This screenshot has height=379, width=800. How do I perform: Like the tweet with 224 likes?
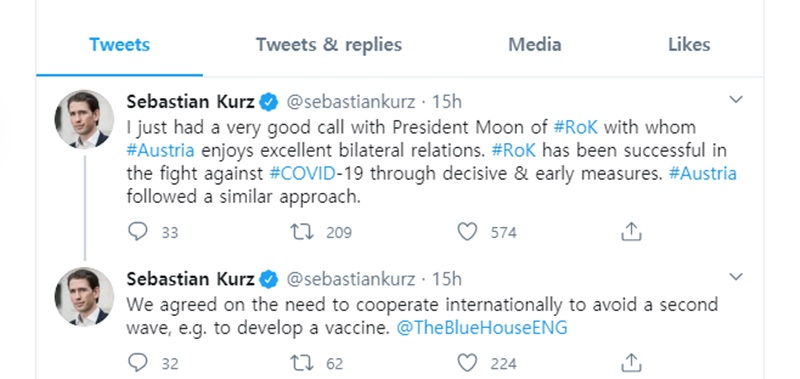(x=467, y=363)
